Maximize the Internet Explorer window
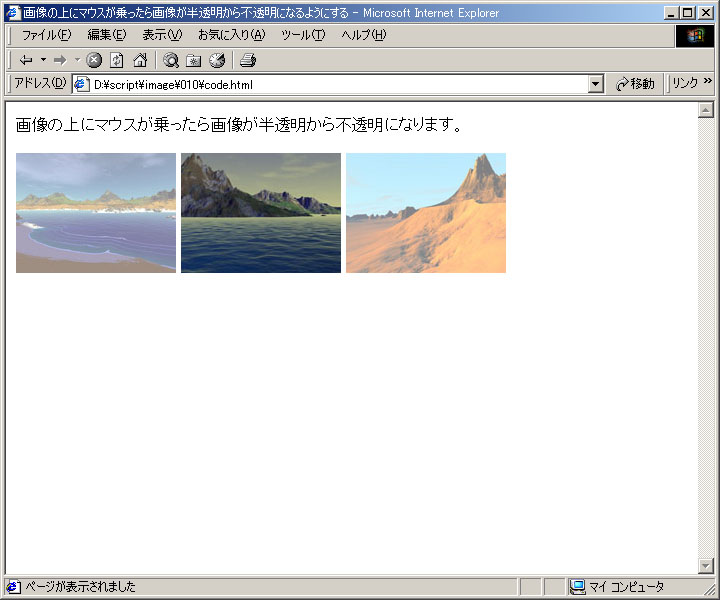This screenshot has height=600, width=720. (687, 13)
